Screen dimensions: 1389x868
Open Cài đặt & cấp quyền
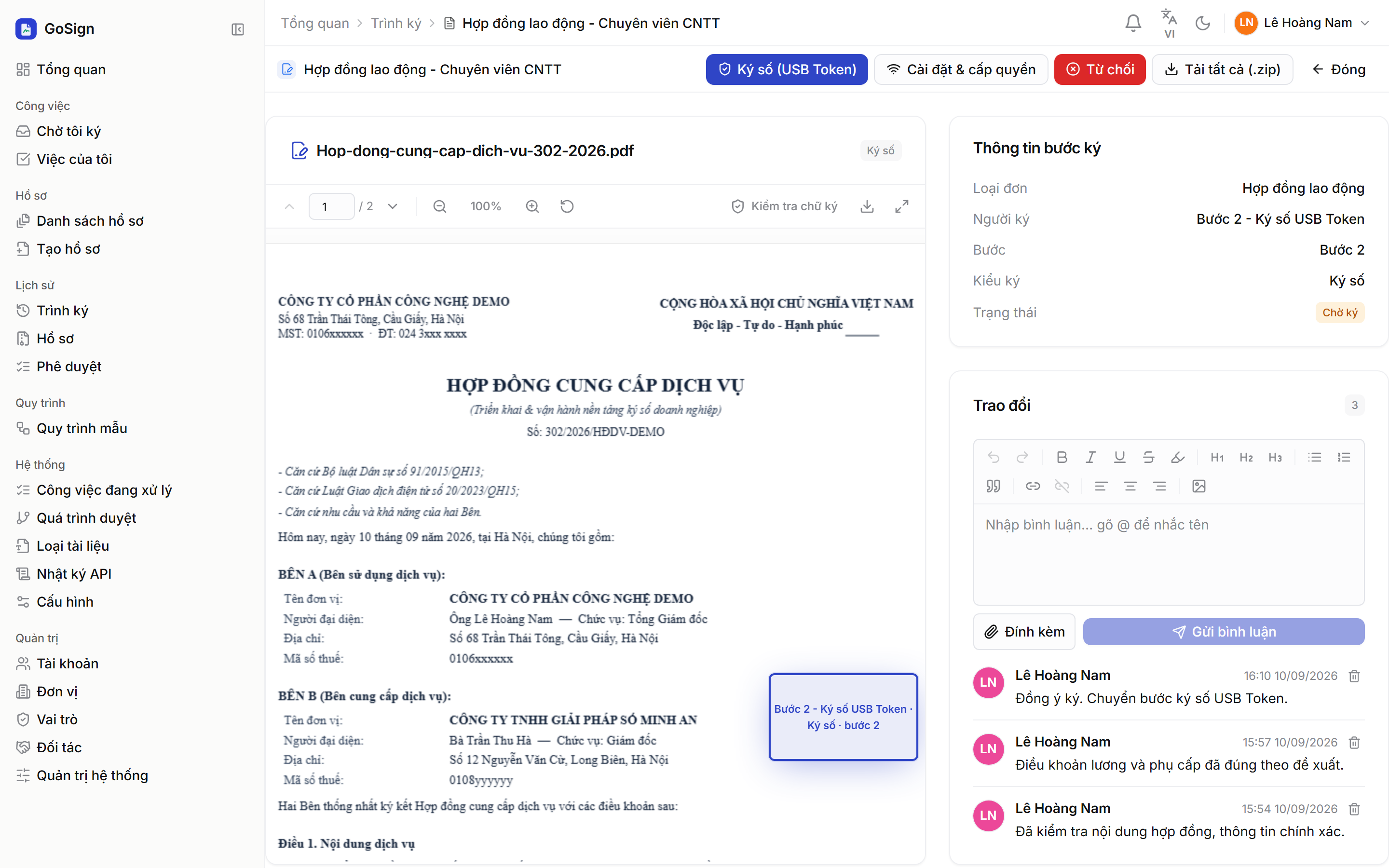pos(961,69)
